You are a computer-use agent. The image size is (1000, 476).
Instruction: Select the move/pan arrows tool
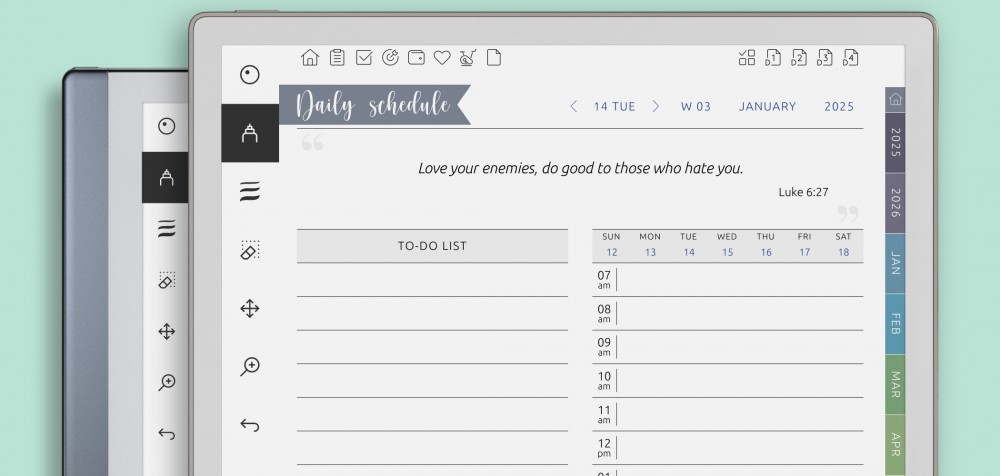250,308
